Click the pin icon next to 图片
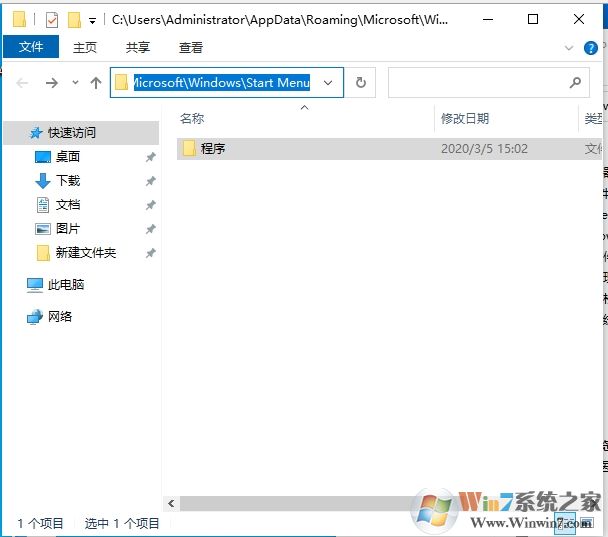The width and height of the screenshot is (608, 537). [150, 229]
